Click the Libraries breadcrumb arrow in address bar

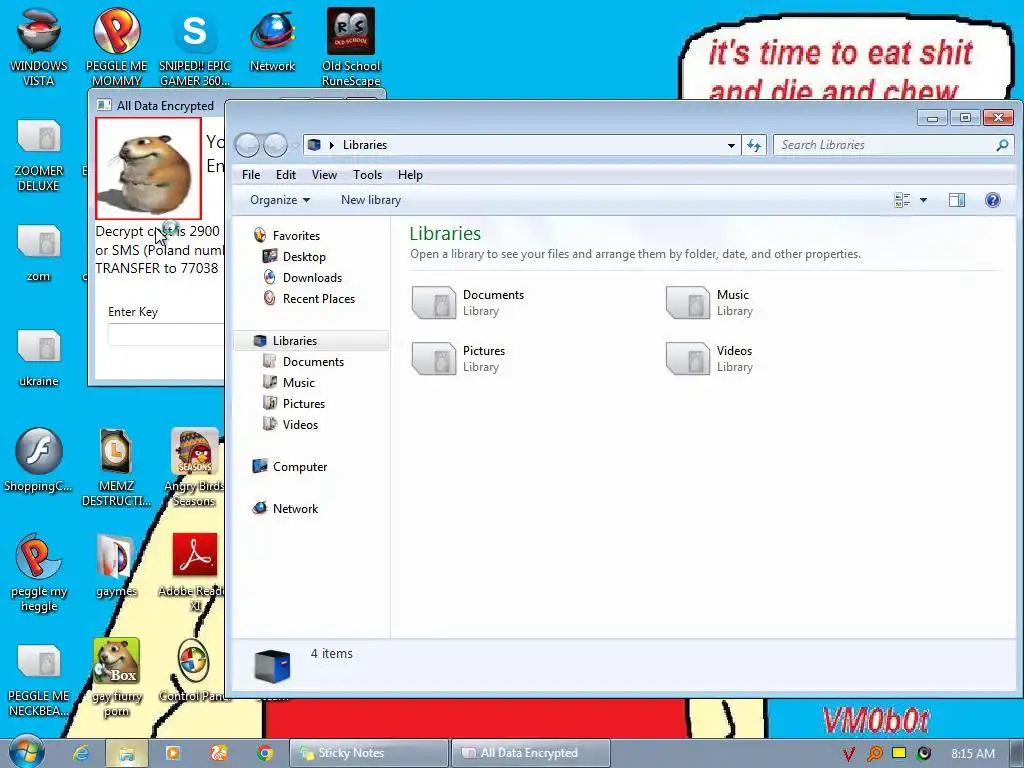coord(332,145)
